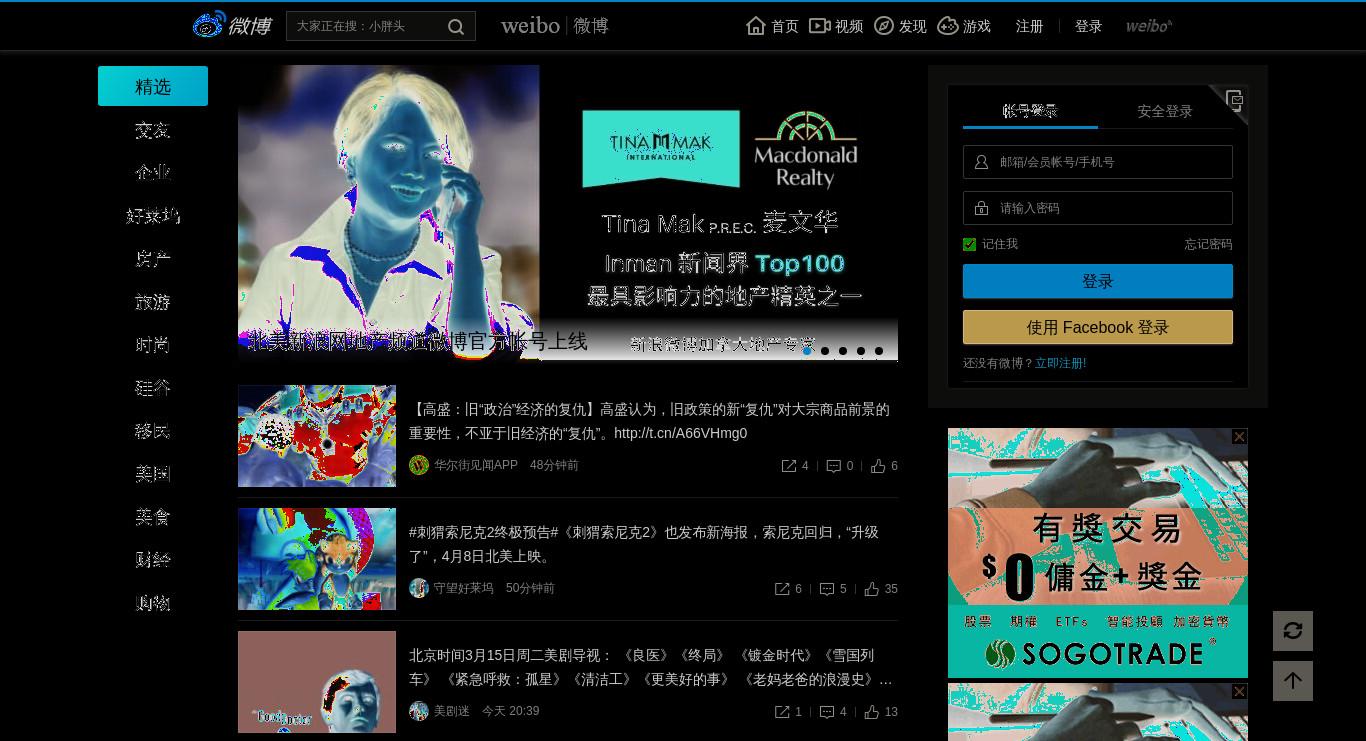Focus the 请输入密码 password field

coord(1098,208)
